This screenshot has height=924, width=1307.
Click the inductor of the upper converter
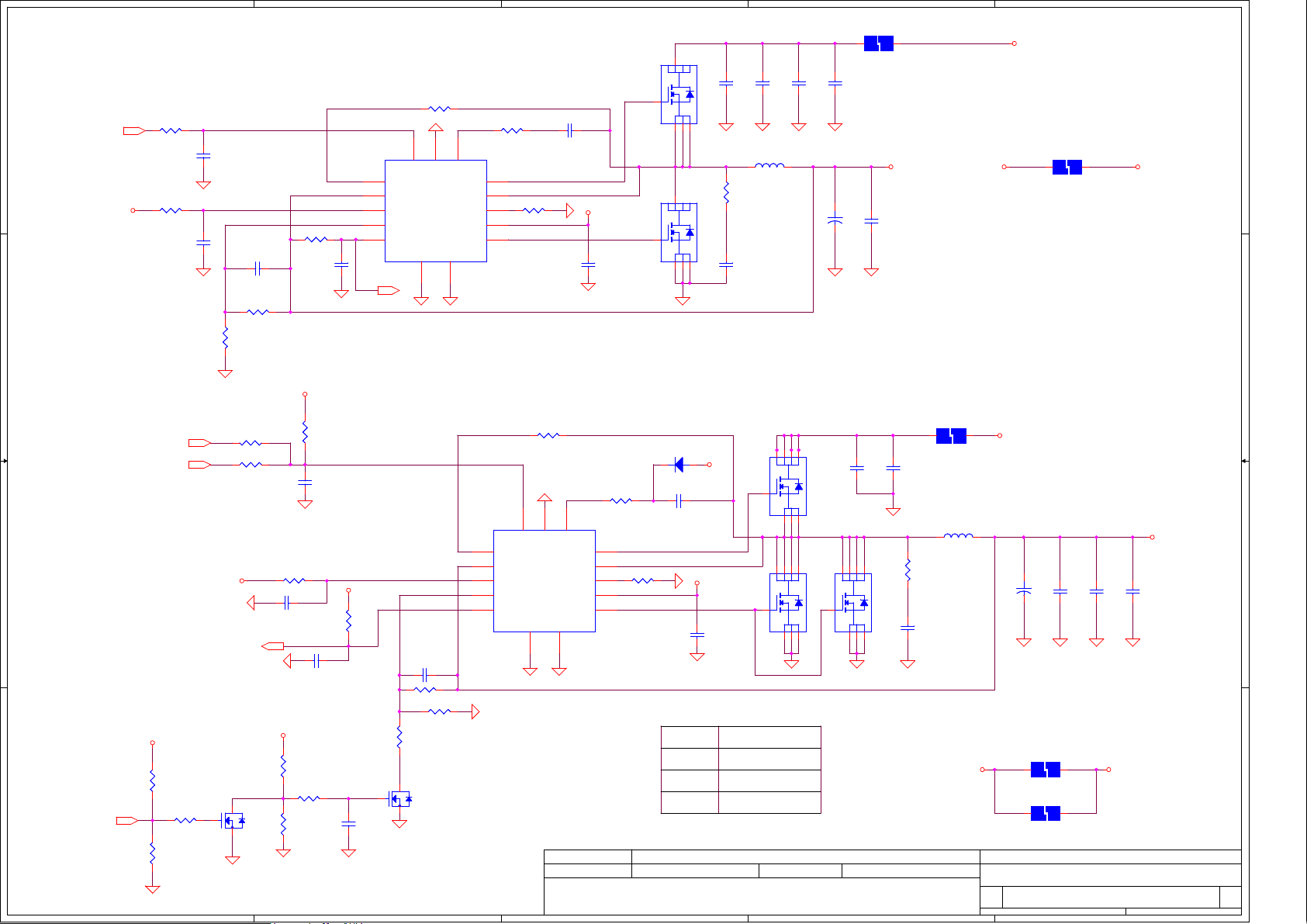pos(769,165)
